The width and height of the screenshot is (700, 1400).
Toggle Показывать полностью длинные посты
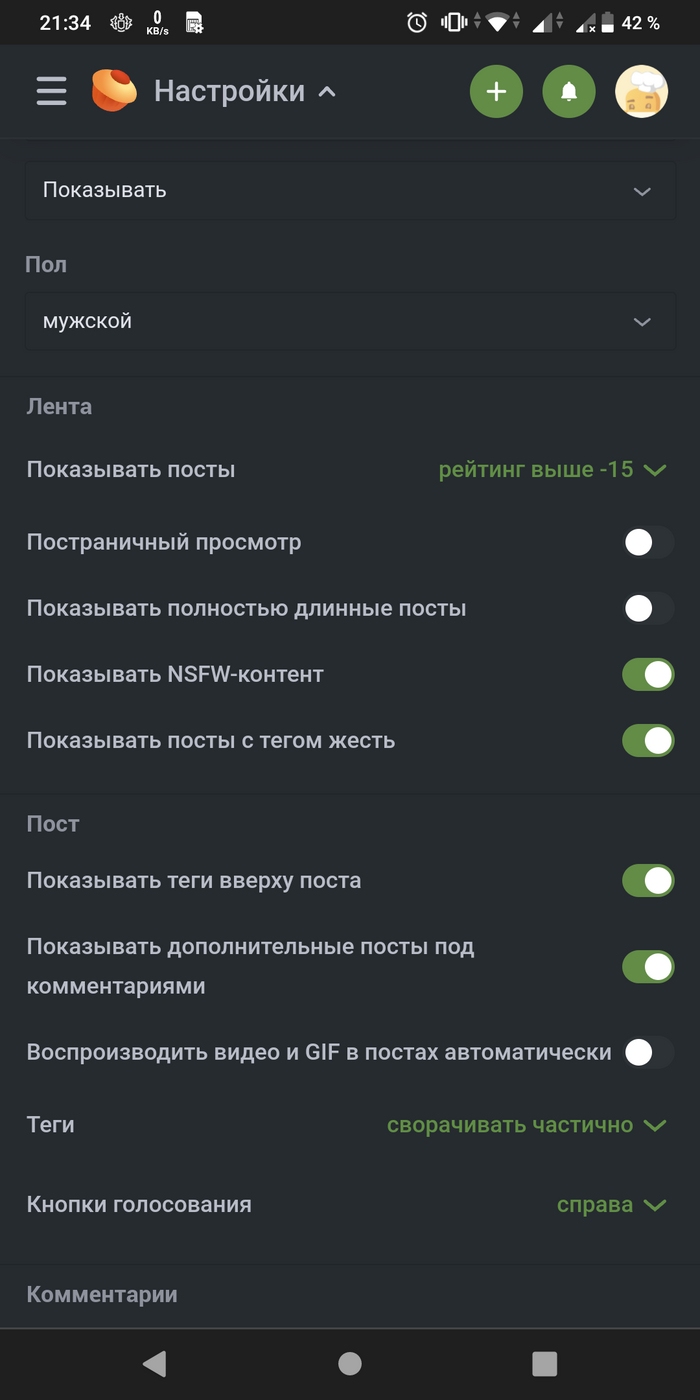(648, 608)
